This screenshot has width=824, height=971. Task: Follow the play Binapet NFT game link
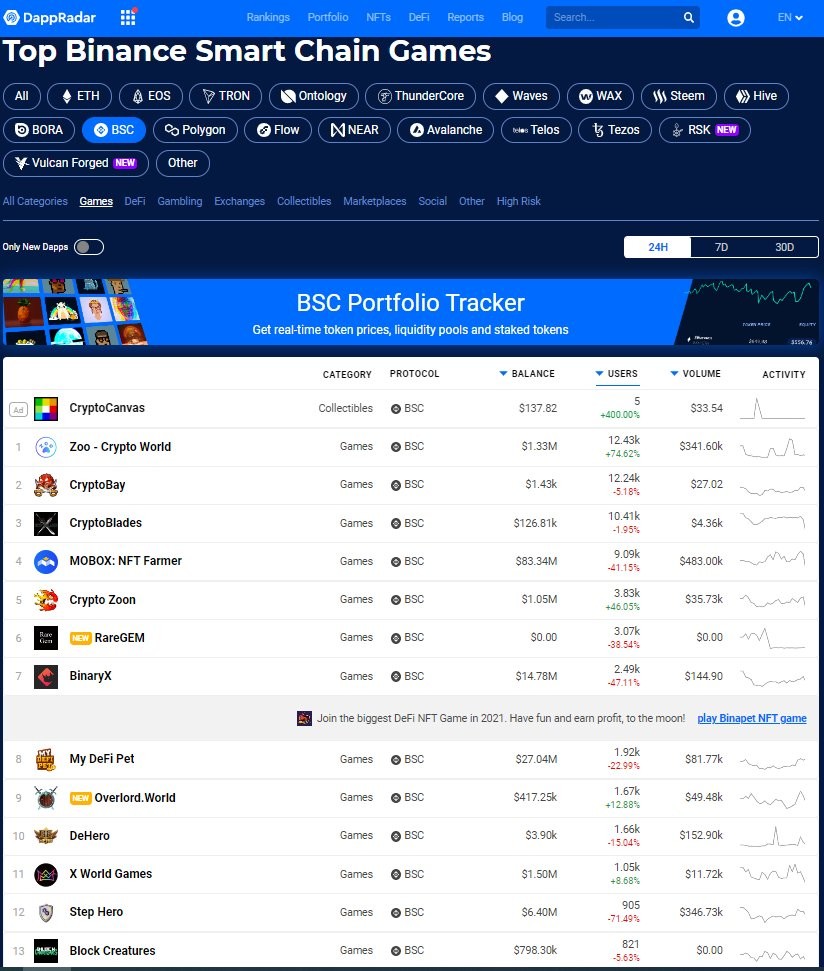point(752,718)
